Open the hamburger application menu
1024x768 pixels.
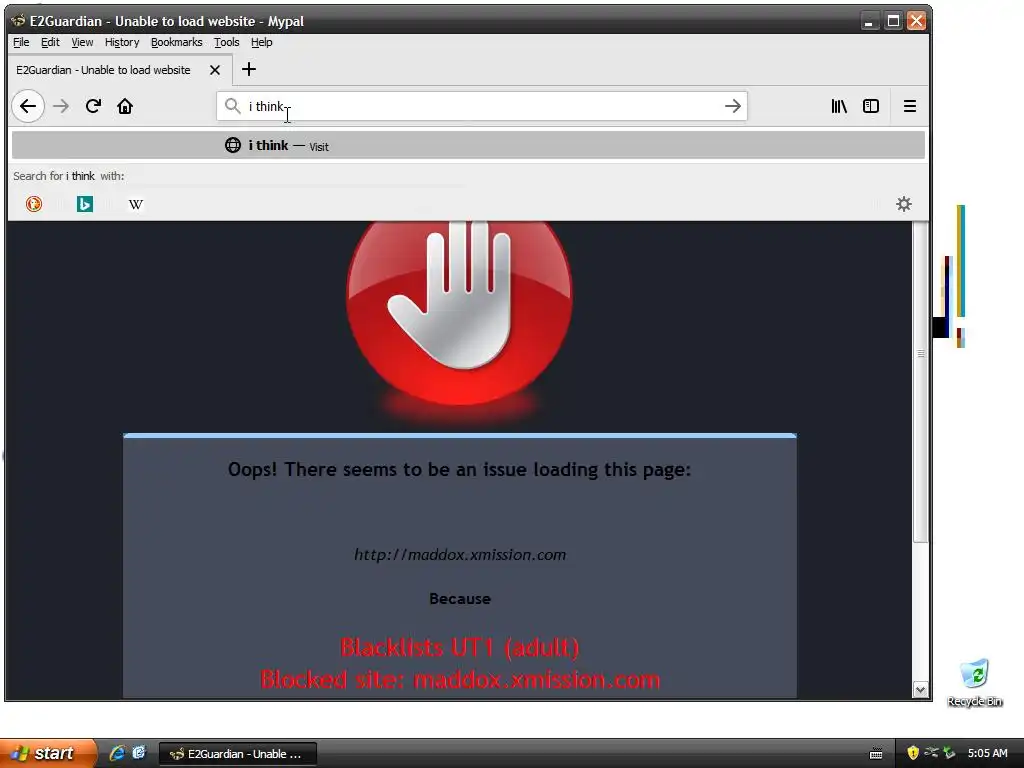(910, 106)
